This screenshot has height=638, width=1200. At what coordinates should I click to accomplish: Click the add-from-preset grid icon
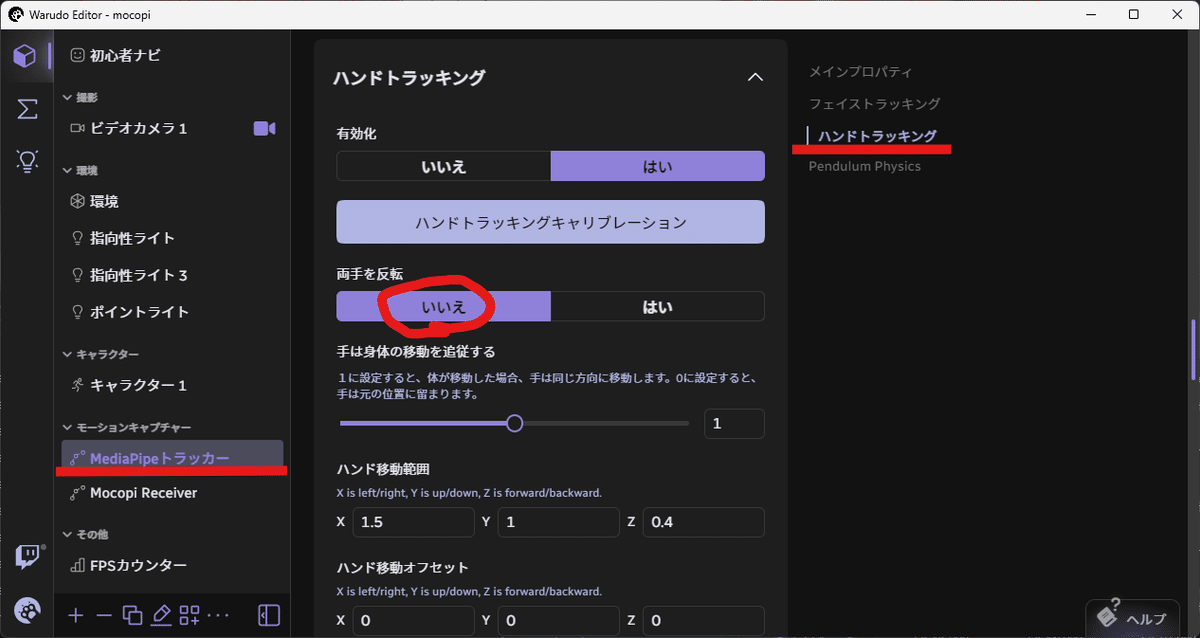189,615
